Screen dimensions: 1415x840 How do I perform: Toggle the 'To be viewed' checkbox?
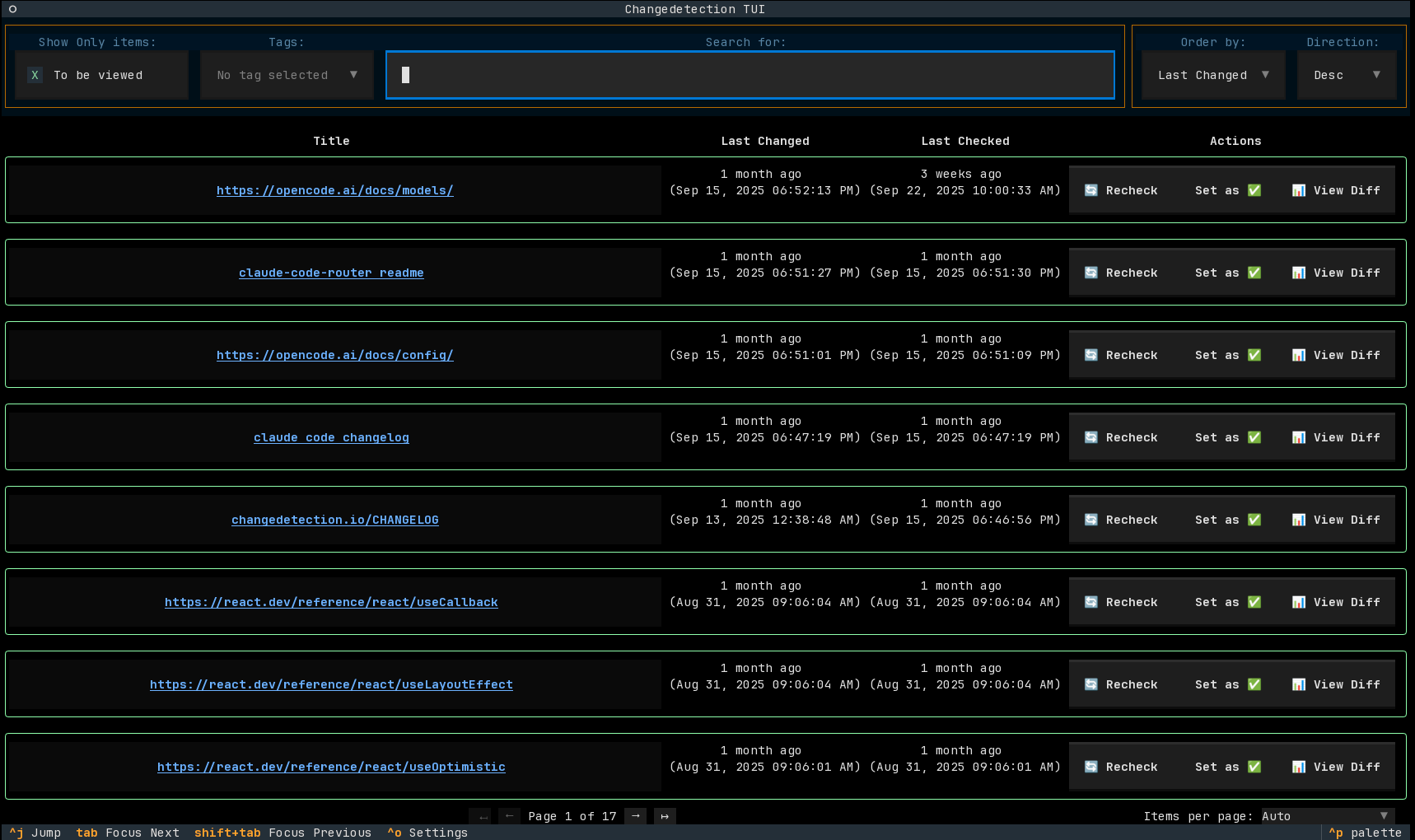(35, 75)
